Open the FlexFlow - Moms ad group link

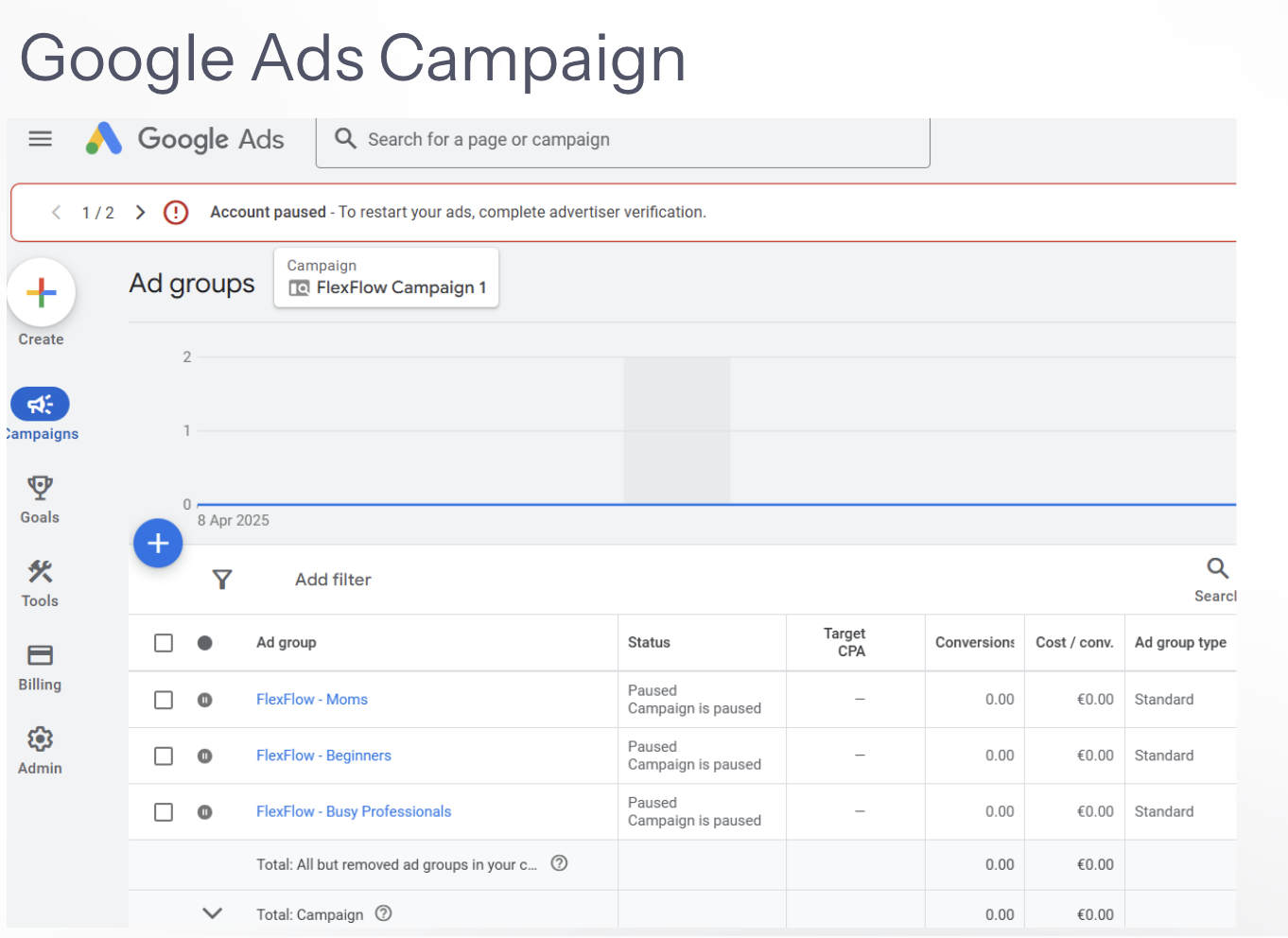pos(312,700)
